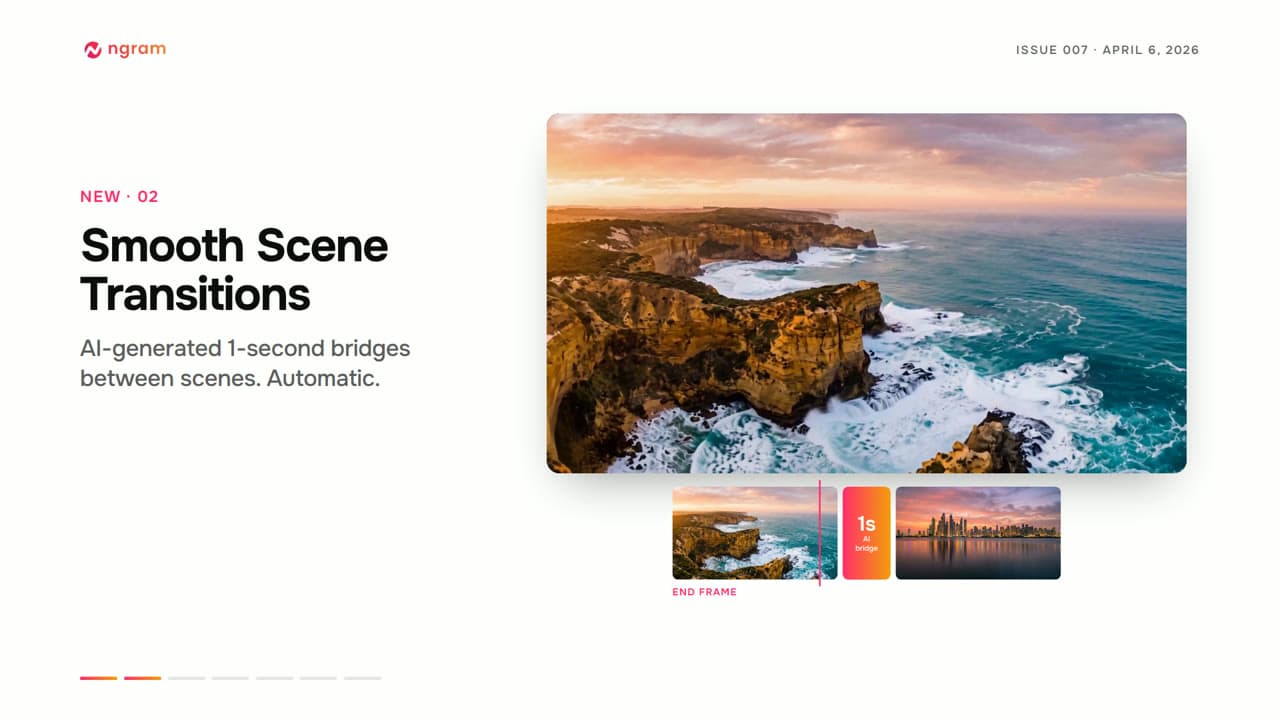This screenshot has width=1280, height=720.
Task: Click the ngram logo icon
Action: tap(93, 50)
